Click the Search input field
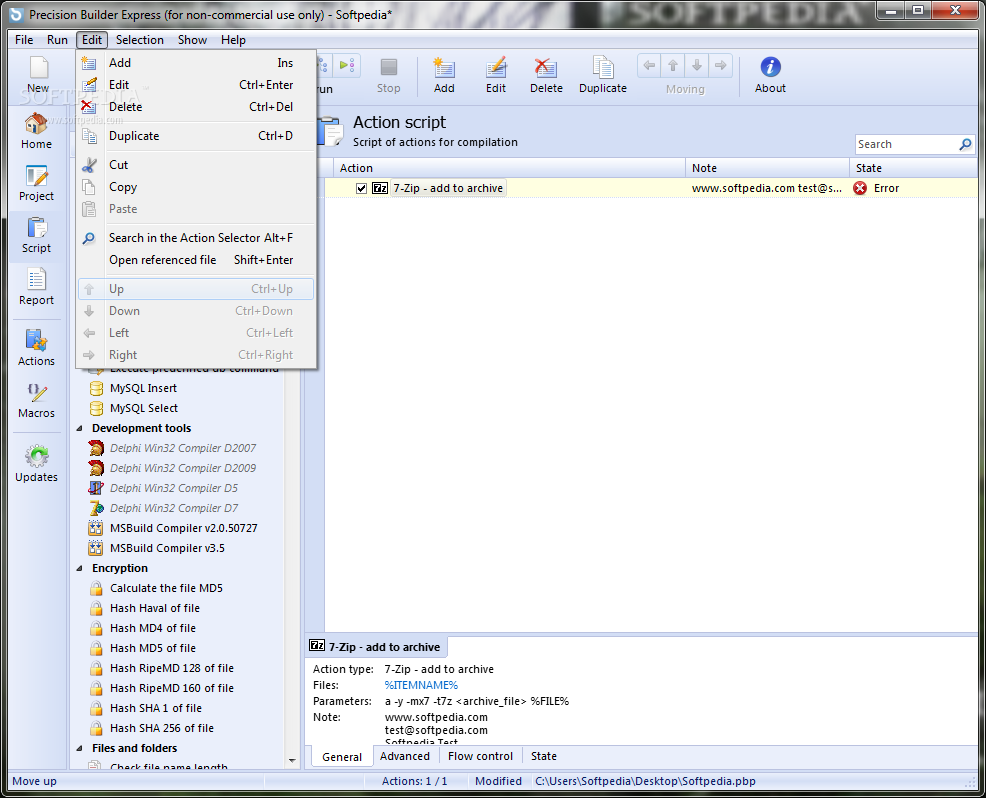This screenshot has width=986, height=798. point(907,145)
